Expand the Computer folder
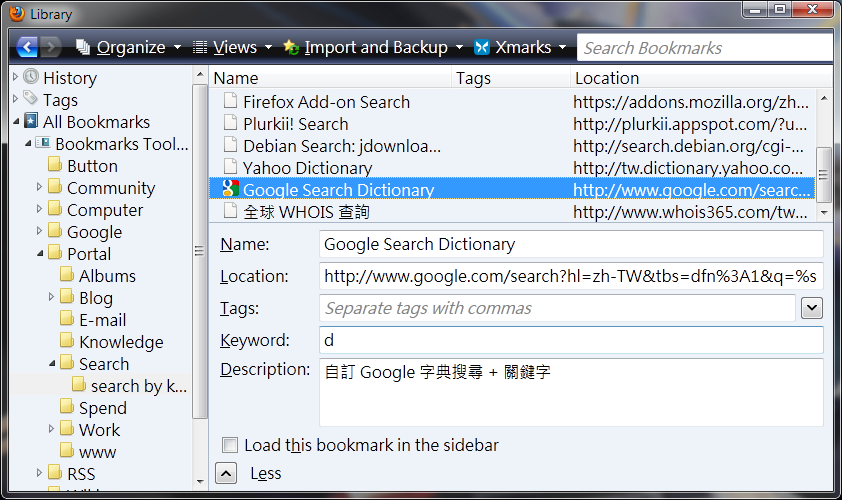 pos(39,209)
